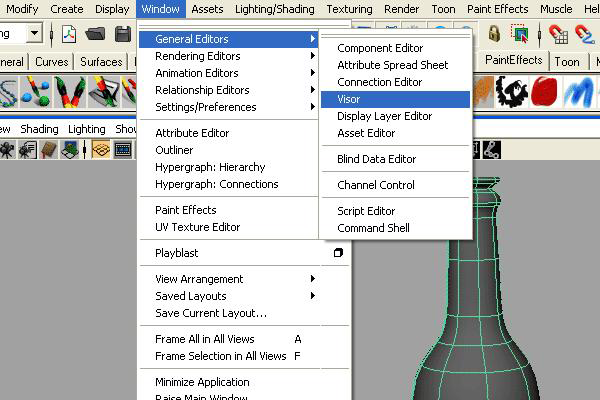Select the red blob paint effects brush
This screenshot has width=600, height=400.
tap(544, 91)
